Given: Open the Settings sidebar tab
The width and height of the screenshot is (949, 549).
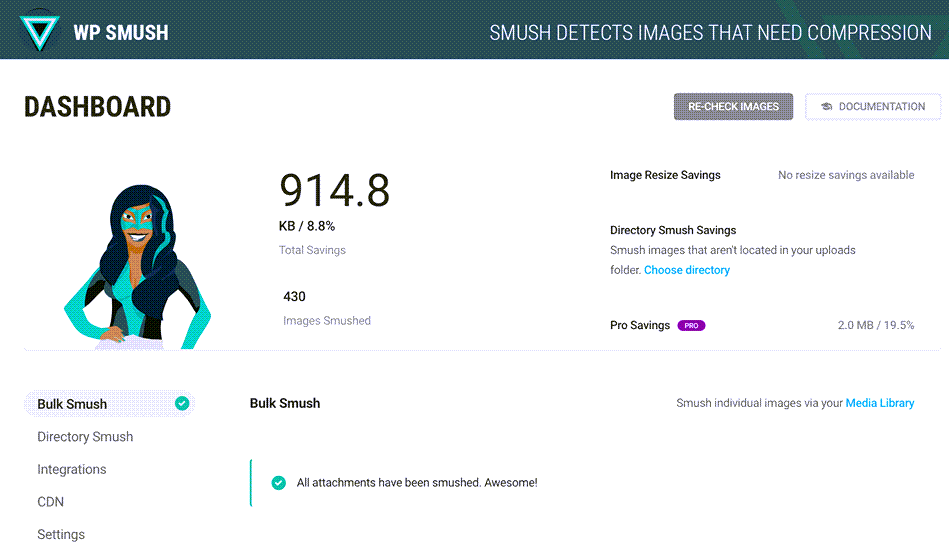Looking at the screenshot, I should [61, 534].
